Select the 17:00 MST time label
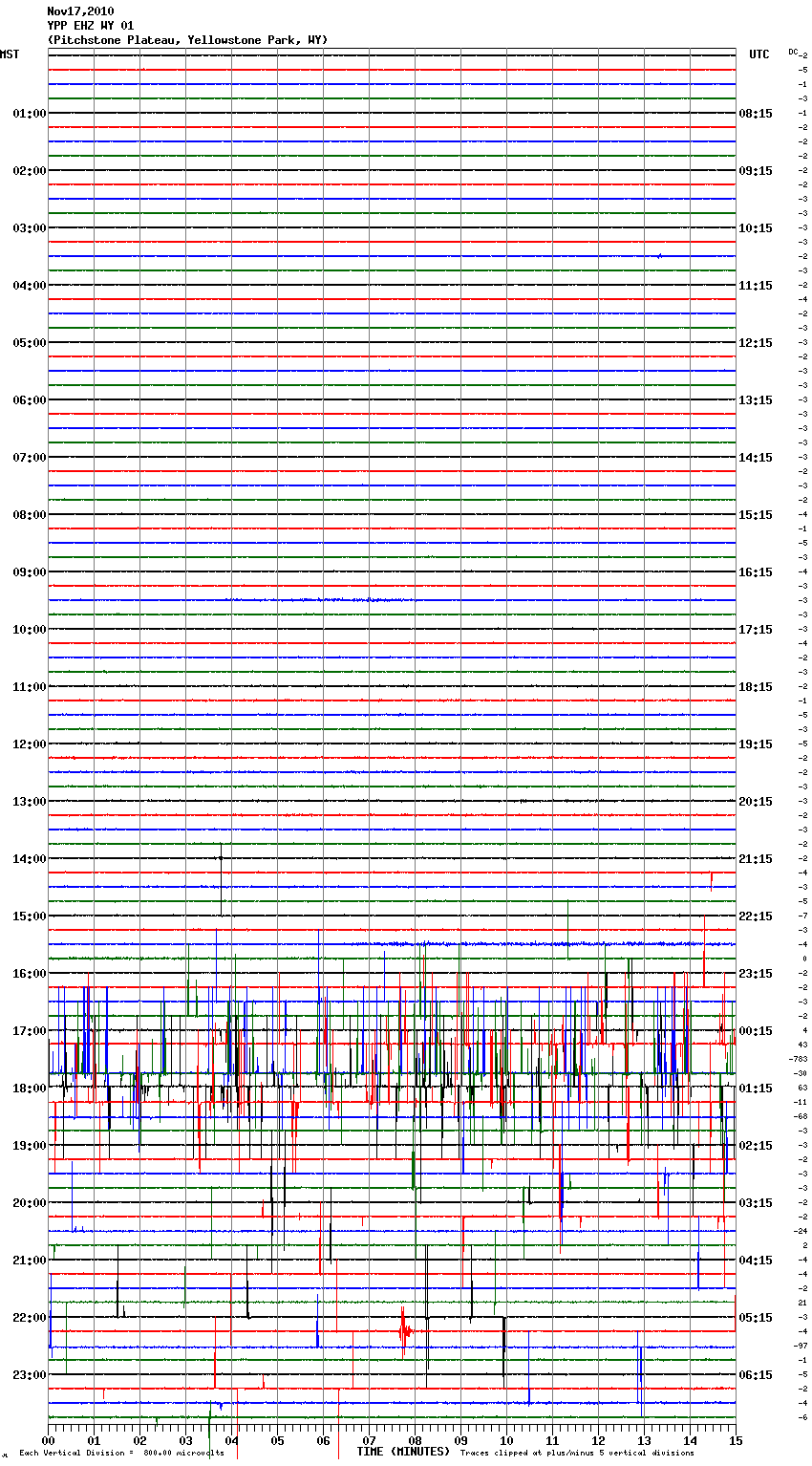Screen dimensions: 812x1466 pyautogui.click(x=30, y=1031)
